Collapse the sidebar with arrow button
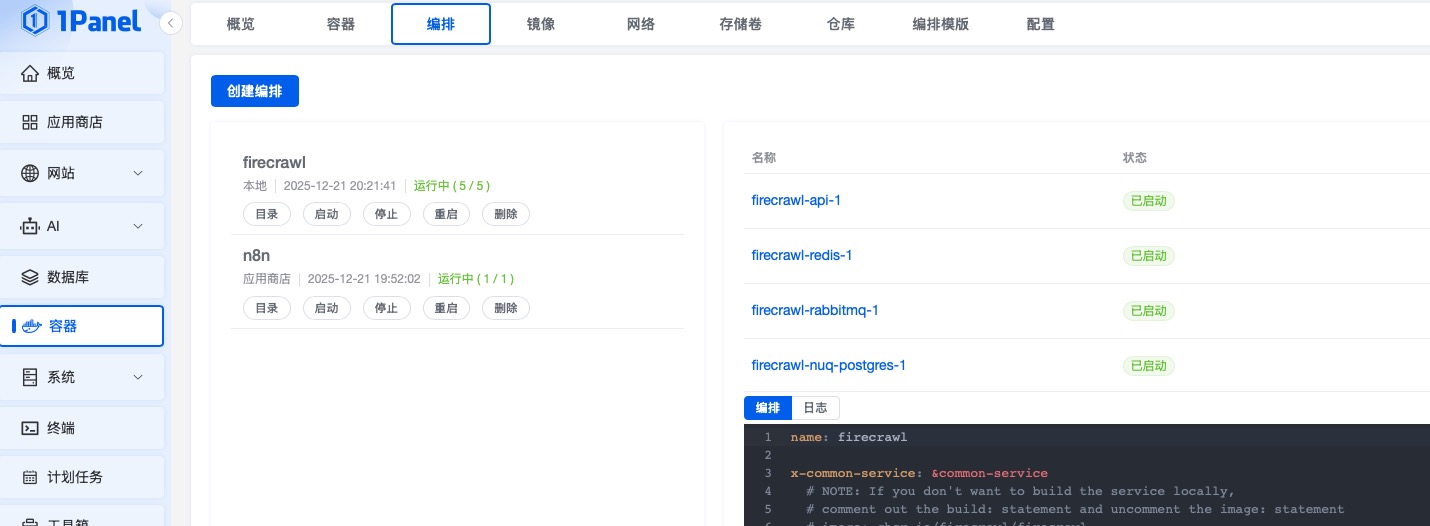 171,23
